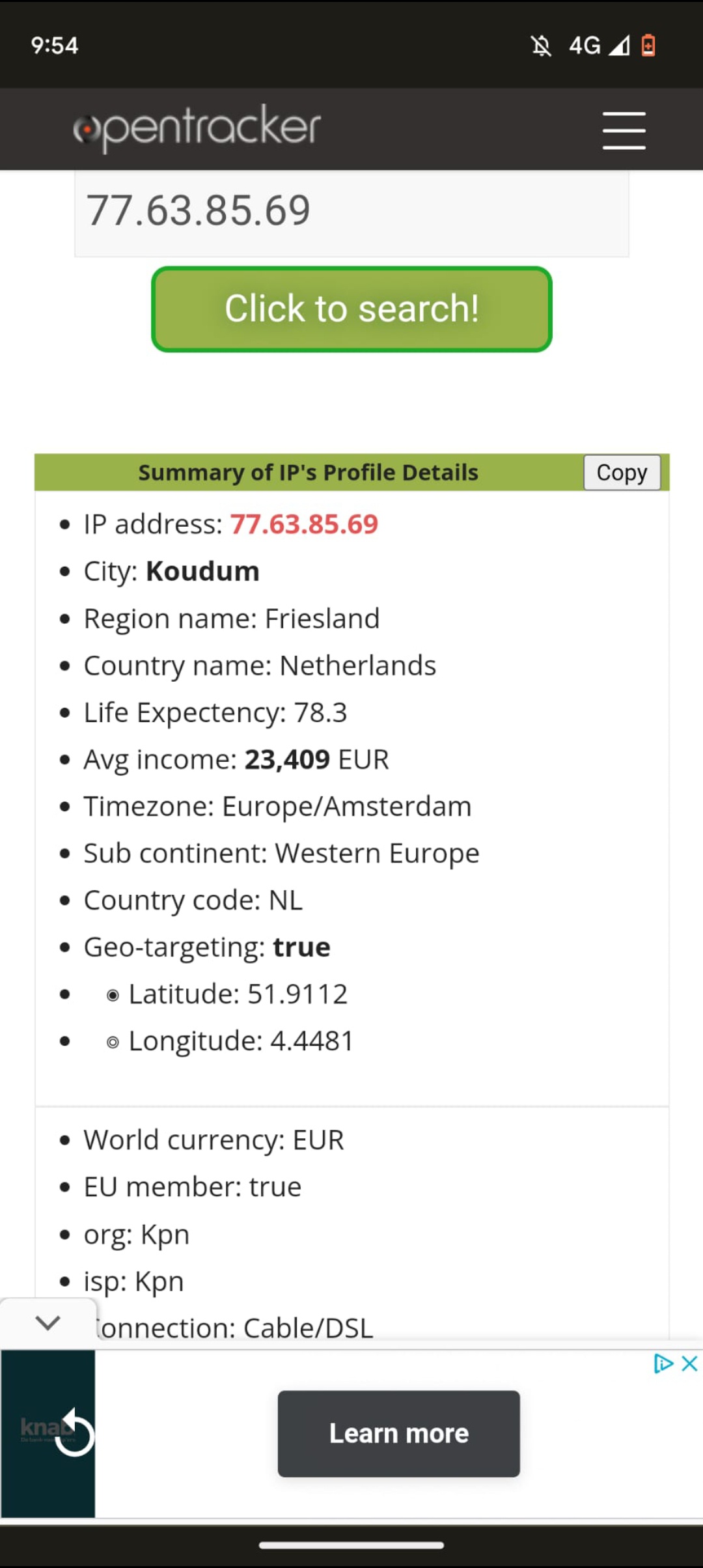Tap the circular replay arrow icon
Screen dimensions: 703x1568
click(74, 1433)
